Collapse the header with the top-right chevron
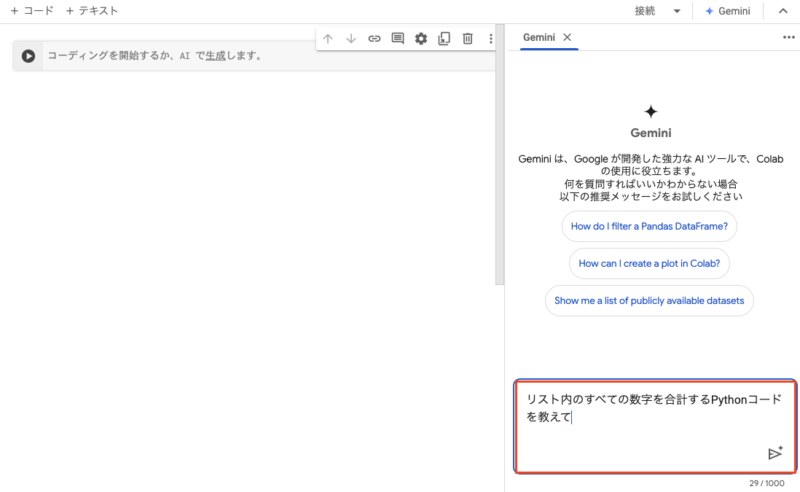800x492 pixels. click(783, 11)
